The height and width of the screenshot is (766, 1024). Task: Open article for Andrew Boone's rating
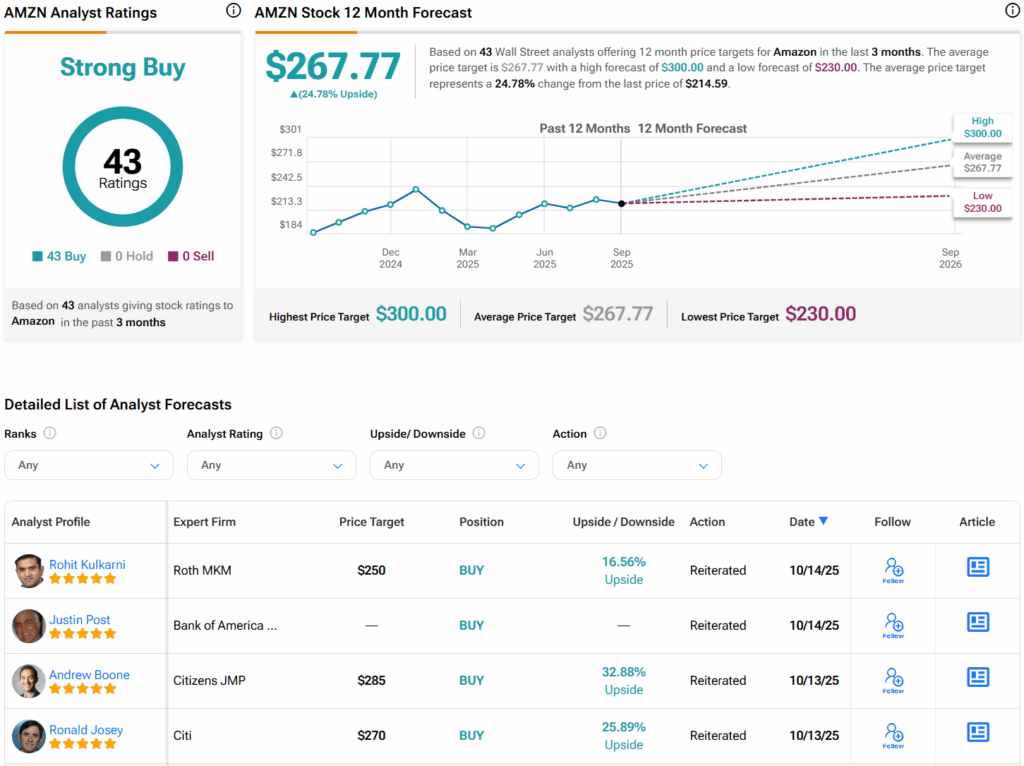pos(977,677)
